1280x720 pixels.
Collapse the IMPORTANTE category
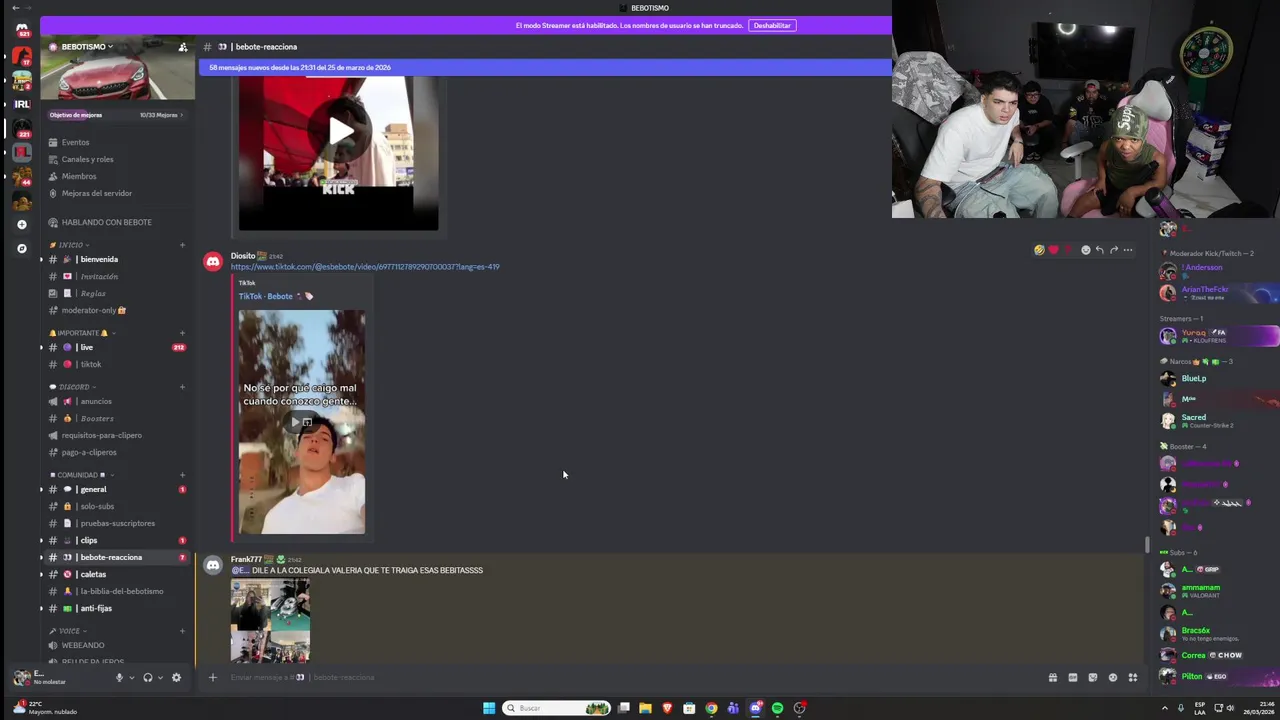point(82,333)
